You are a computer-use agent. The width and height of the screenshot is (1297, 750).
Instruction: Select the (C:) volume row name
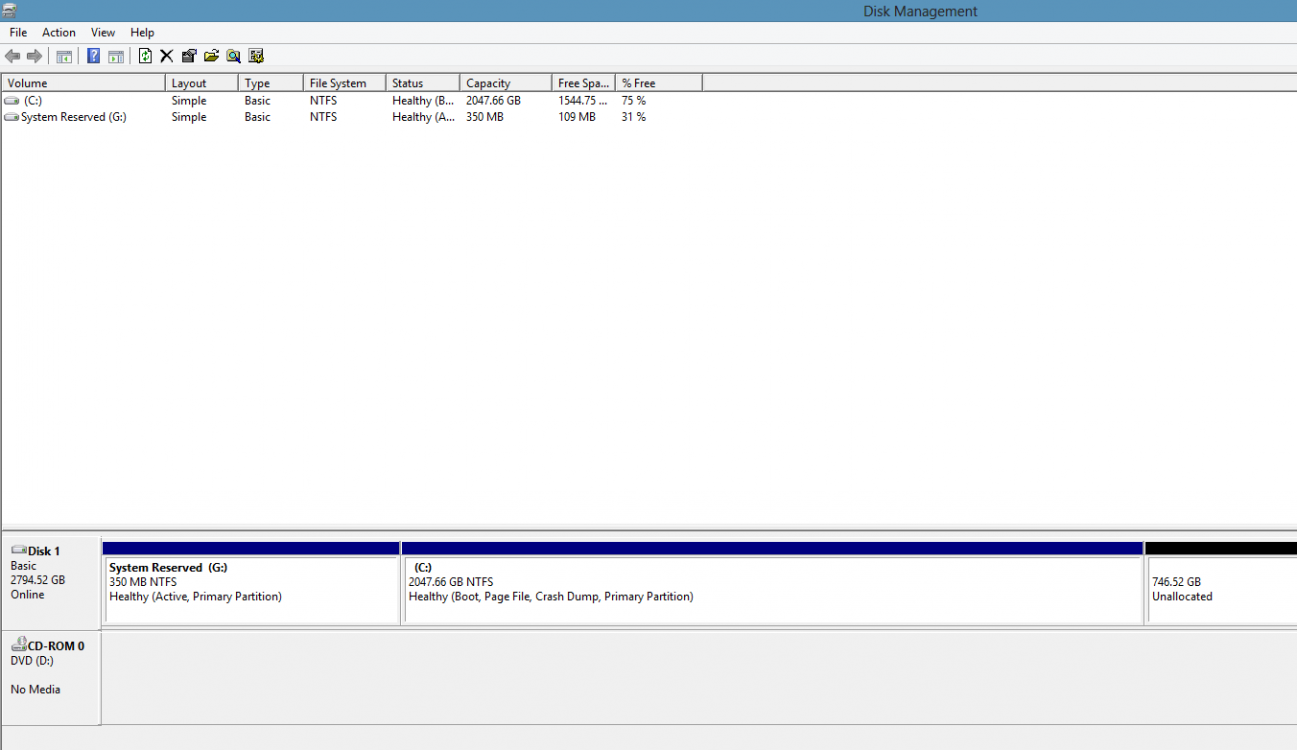(x=33, y=101)
